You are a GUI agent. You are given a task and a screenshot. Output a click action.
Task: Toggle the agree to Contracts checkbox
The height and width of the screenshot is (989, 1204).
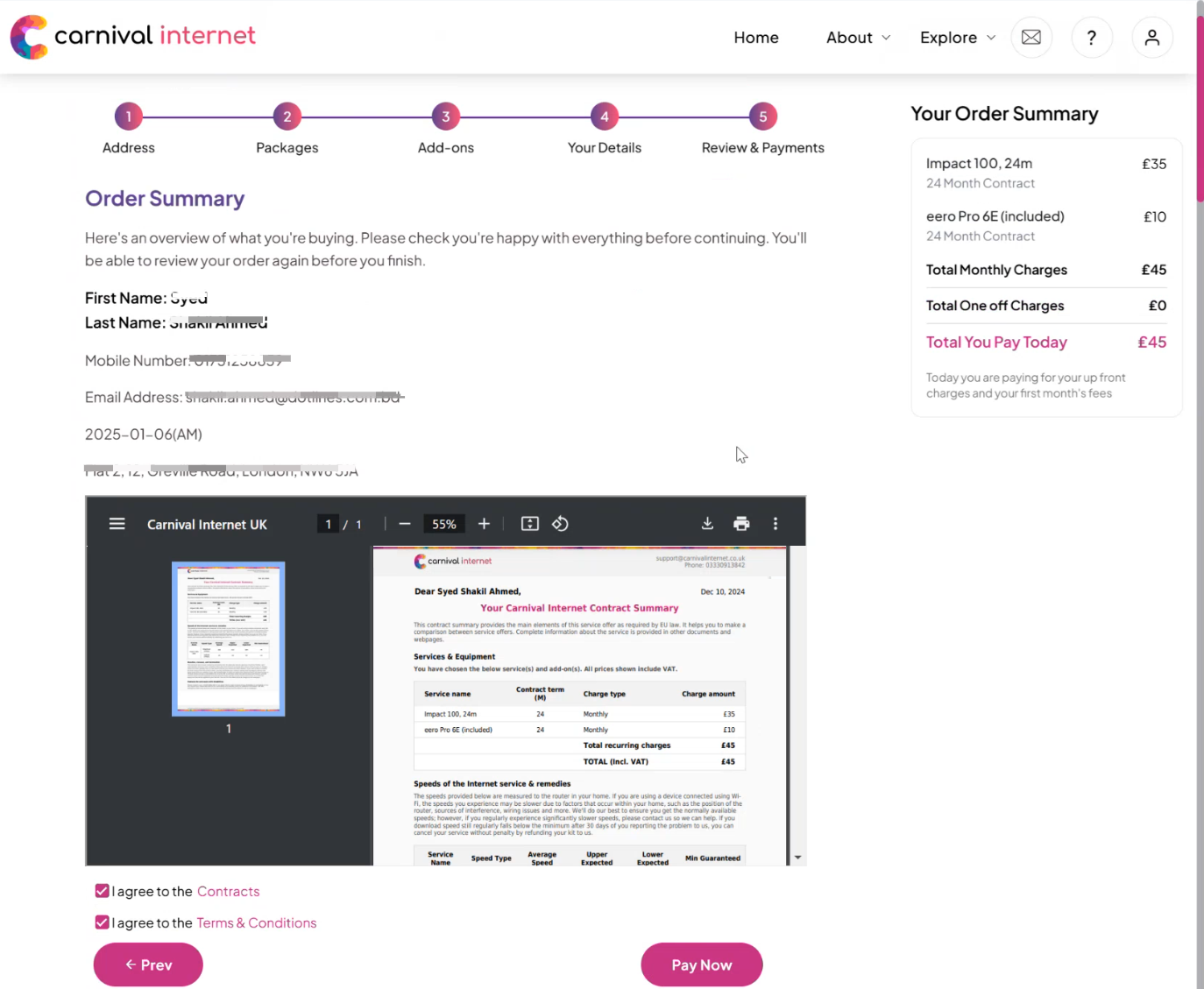click(x=102, y=891)
